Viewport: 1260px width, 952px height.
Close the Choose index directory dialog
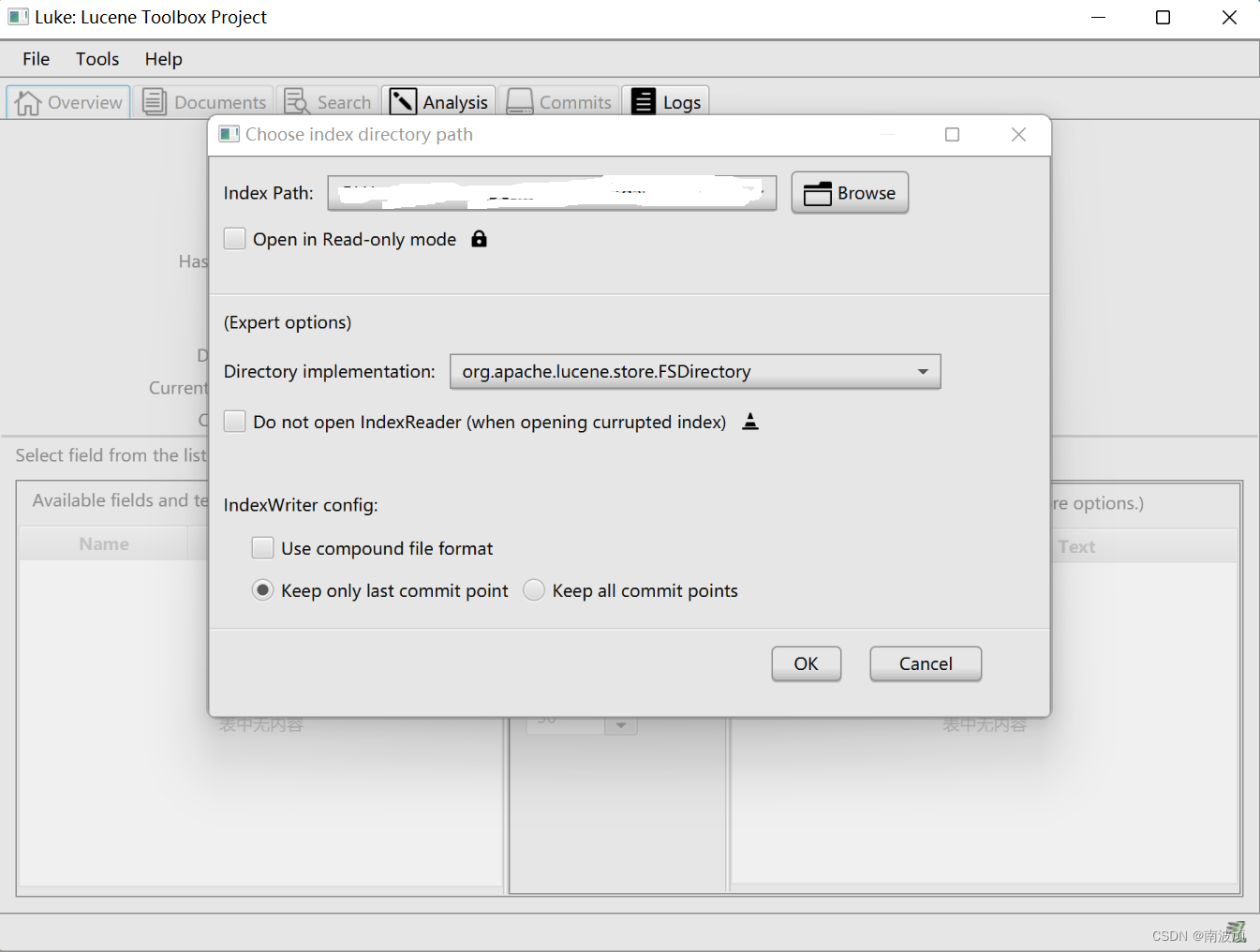pyautogui.click(x=1019, y=135)
